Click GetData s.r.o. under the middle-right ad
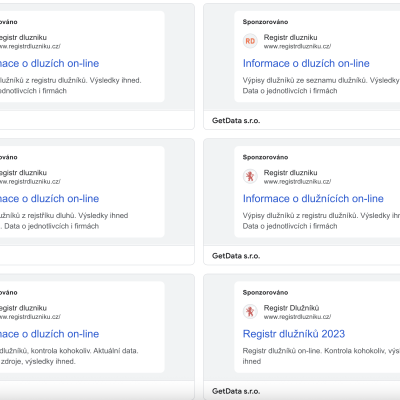 (x=236, y=256)
